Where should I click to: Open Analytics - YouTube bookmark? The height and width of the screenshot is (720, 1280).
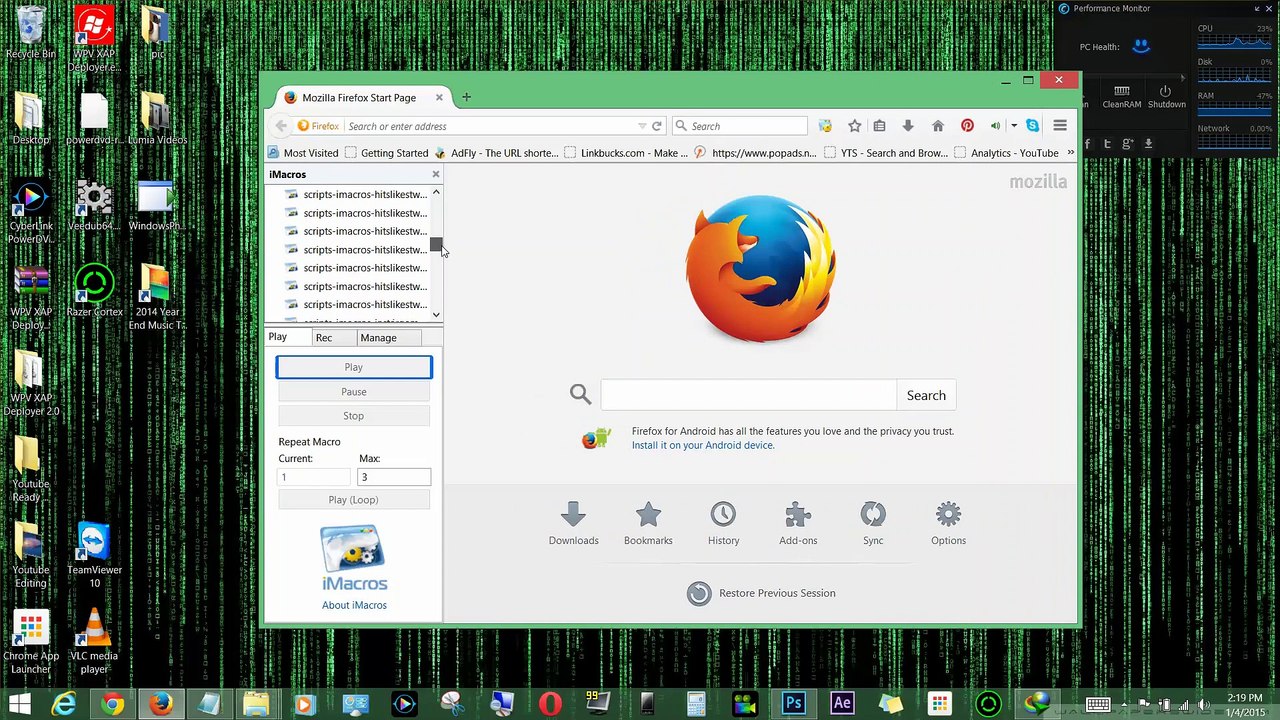coord(1007,153)
